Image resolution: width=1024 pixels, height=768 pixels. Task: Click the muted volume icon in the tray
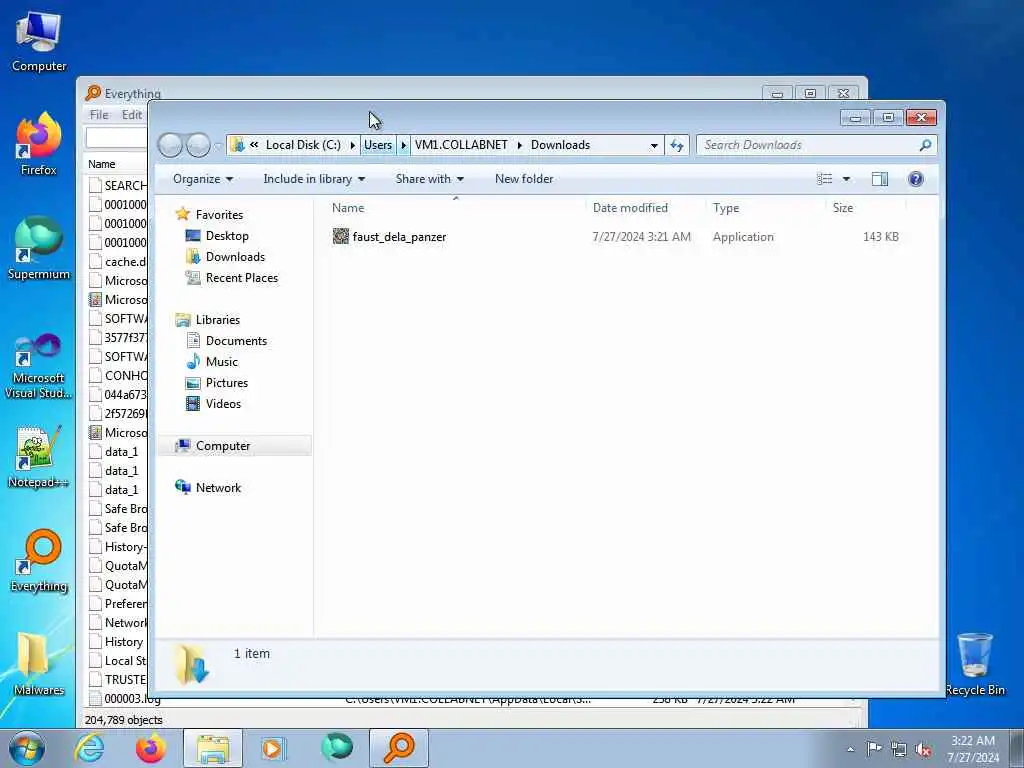923,749
